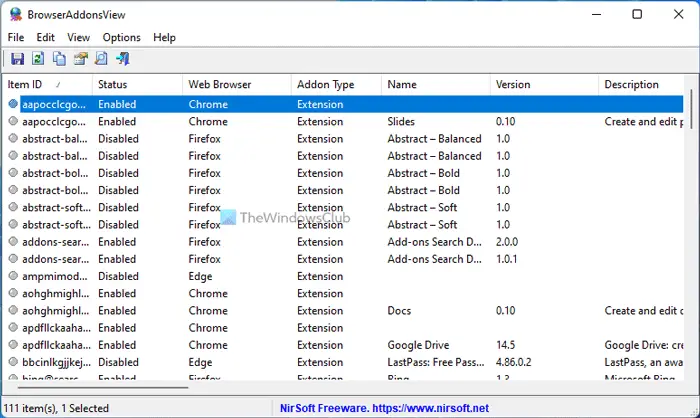The image size is (700, 418).
Task: Open the View menu
Action: point(79,38)
